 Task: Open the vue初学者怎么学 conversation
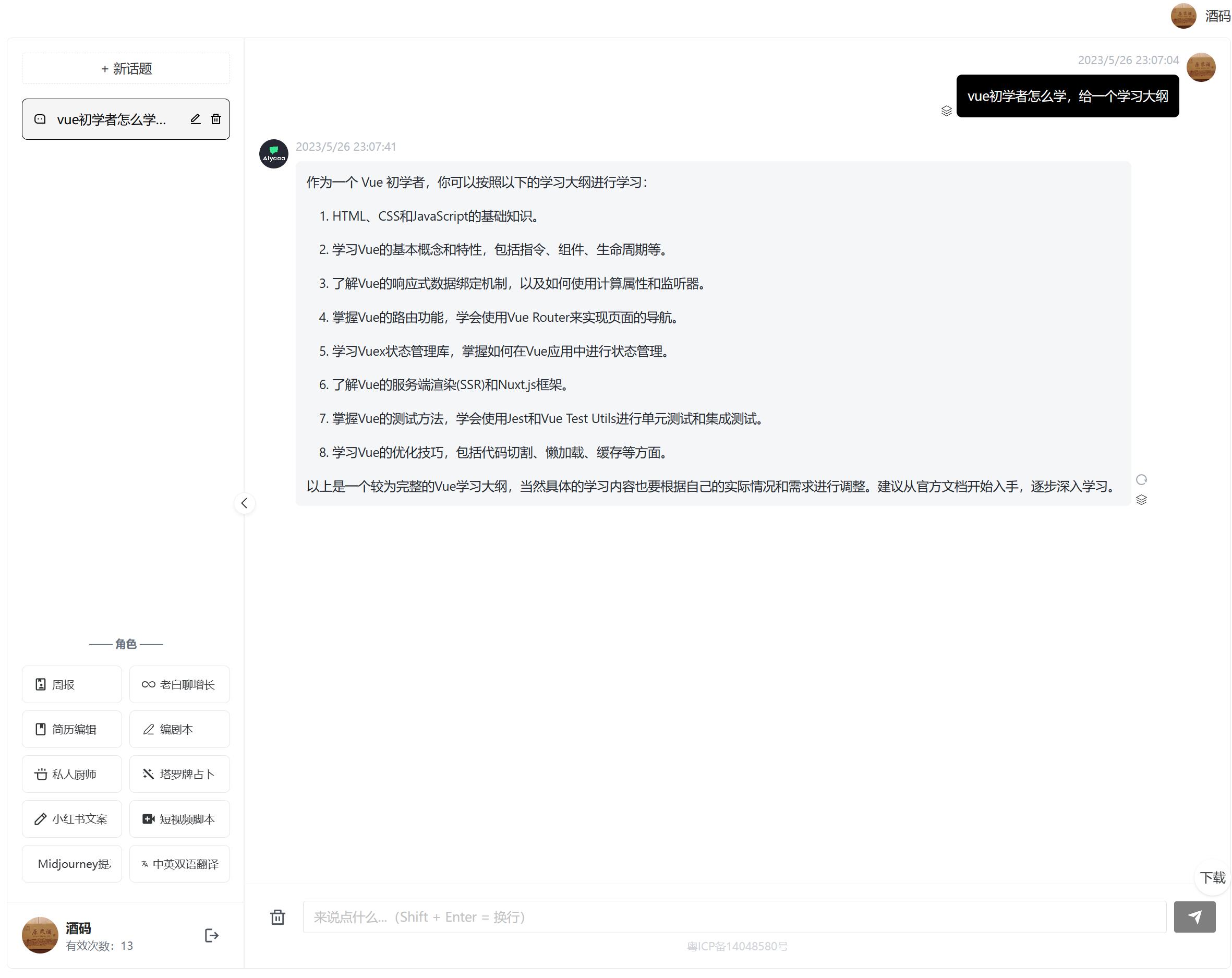pyautogui.click(x=112, y=119)
